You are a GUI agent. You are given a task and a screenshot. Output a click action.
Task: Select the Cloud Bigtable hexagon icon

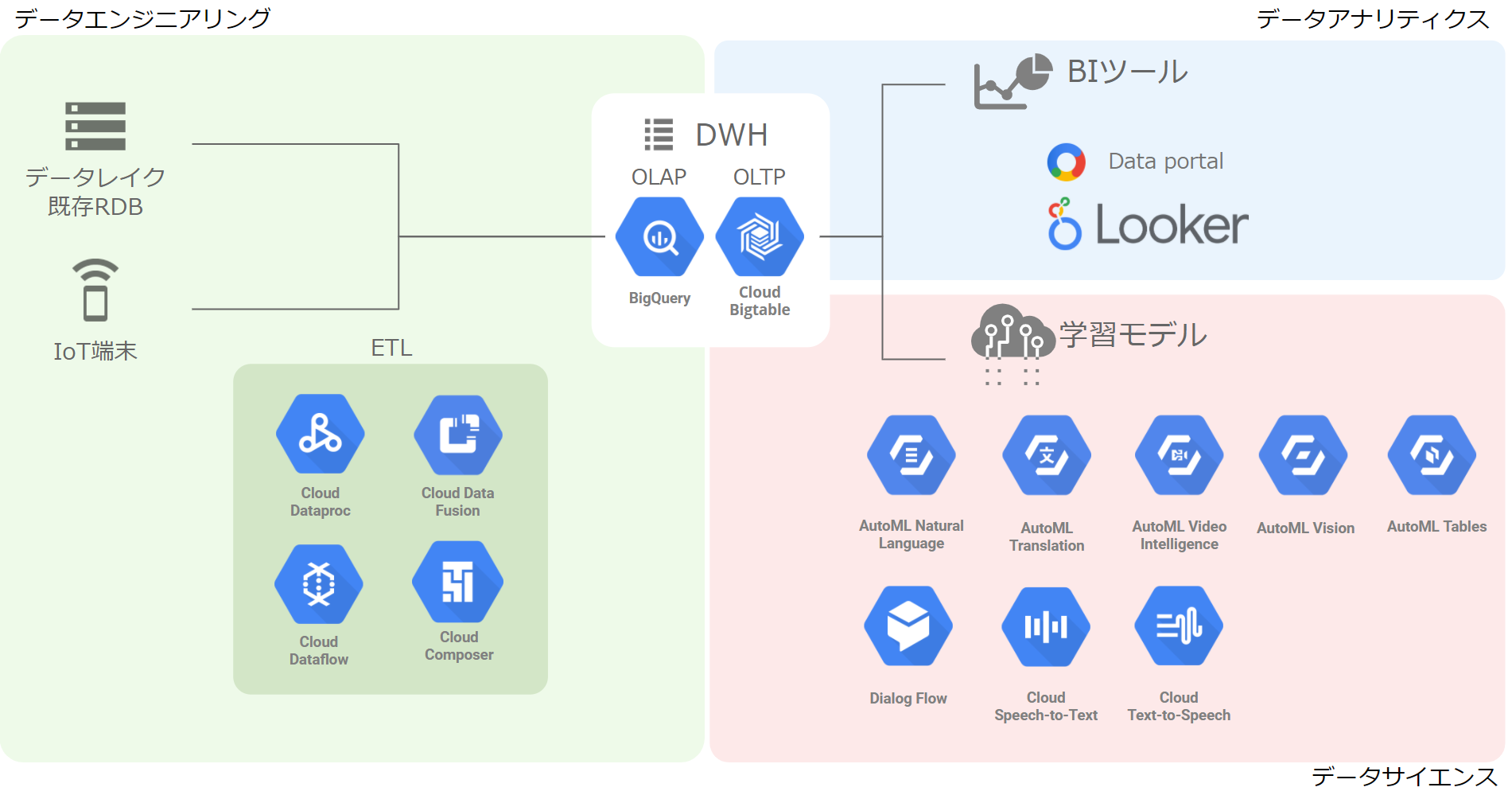coord(760,236)
